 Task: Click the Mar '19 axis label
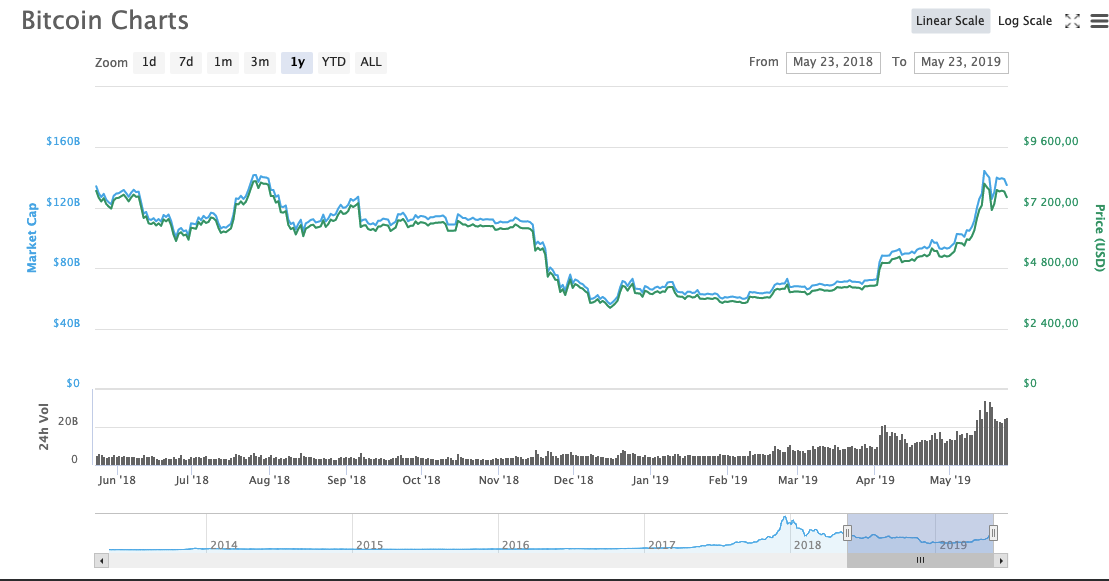tap(798, 481)
